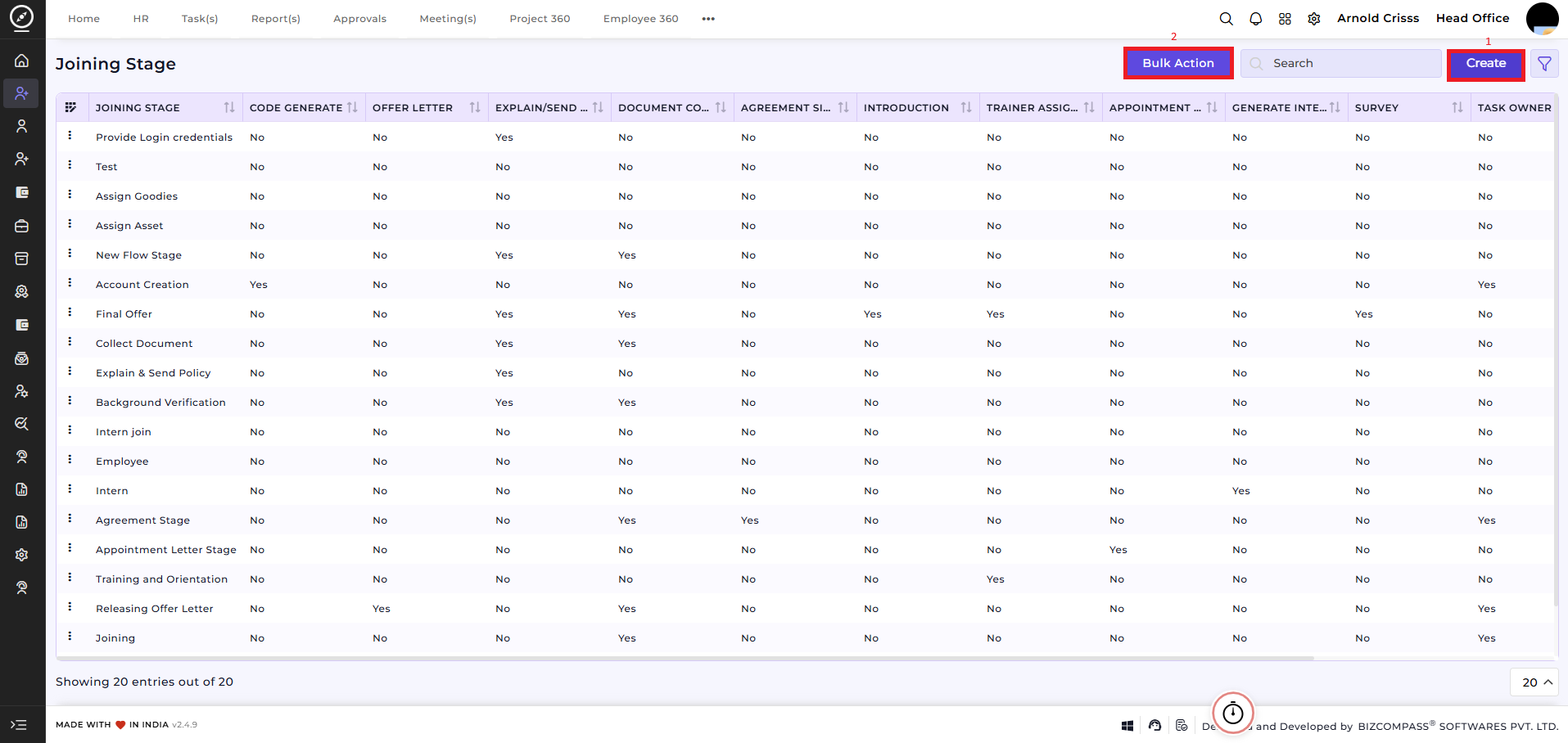
Task: Open the HR menu
Action: (x=141, y=19)
